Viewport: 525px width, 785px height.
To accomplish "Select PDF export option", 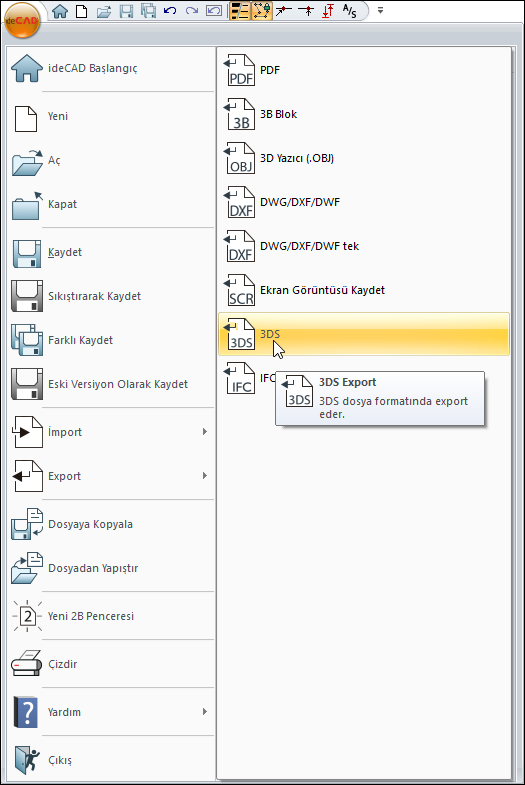I will click(x=364, y=70).
